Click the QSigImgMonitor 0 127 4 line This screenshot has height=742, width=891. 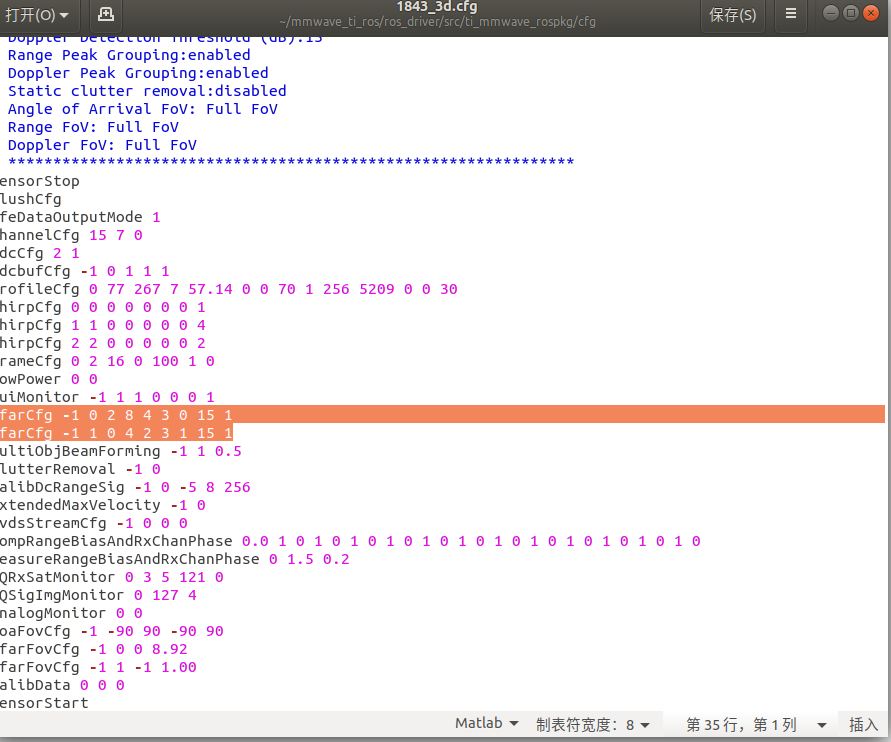(98, 596)
